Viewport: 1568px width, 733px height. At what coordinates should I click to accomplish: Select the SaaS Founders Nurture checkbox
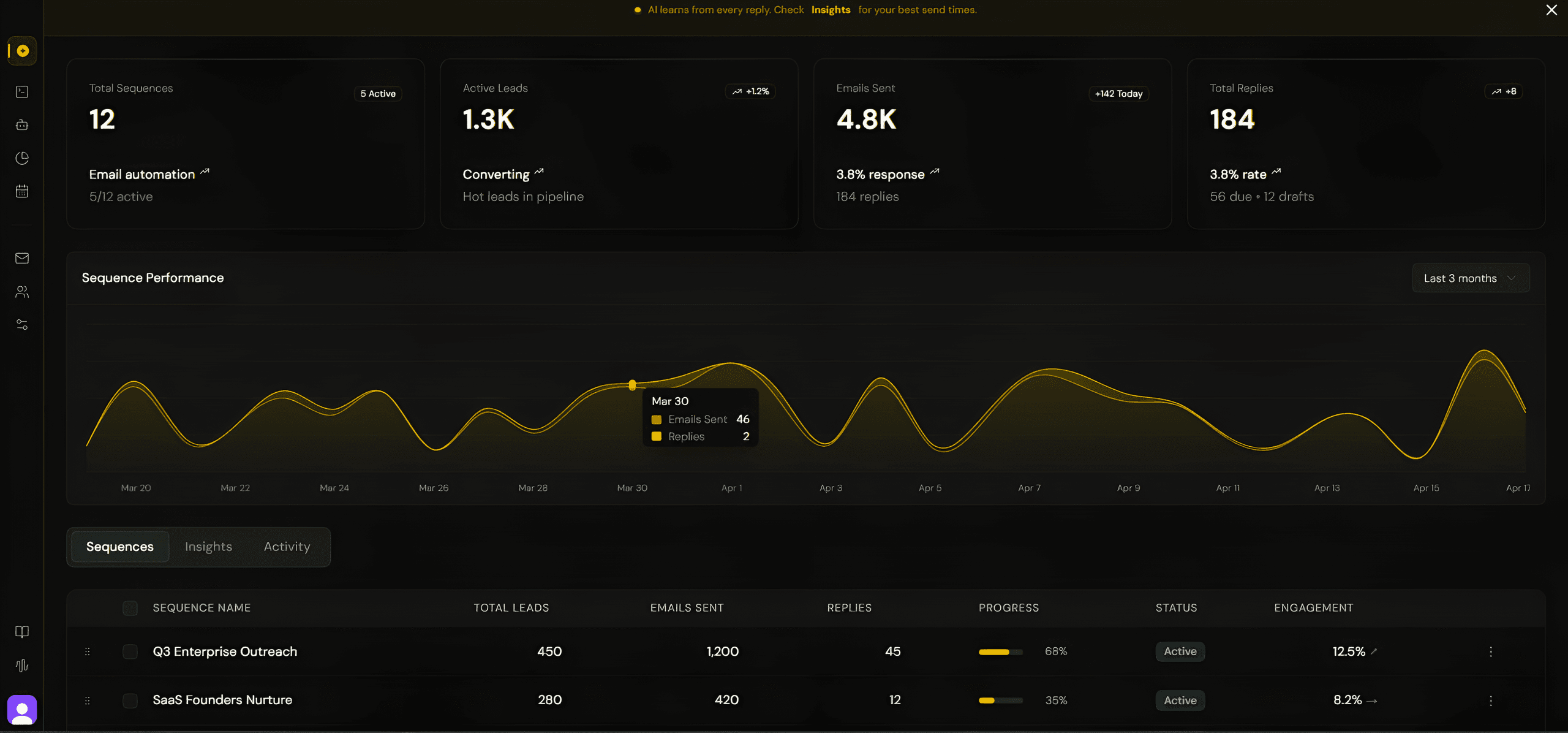point(130,700)
